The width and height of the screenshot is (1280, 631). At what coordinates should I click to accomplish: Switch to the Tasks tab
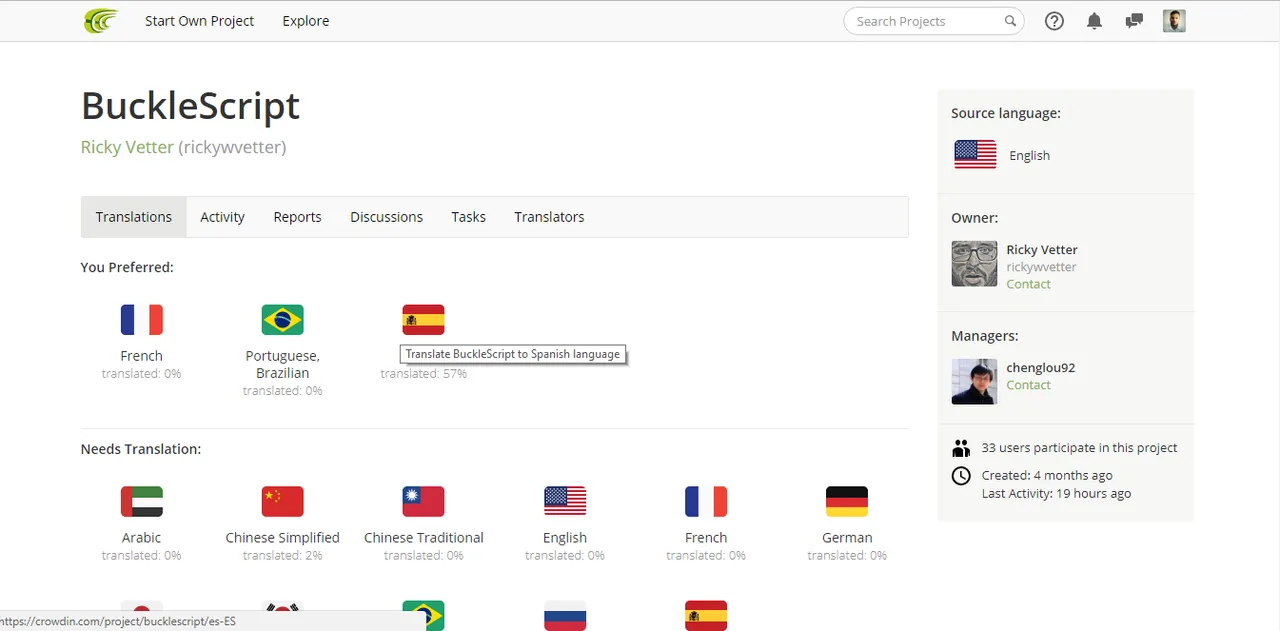pyautogui.click(x=468, y=217)
